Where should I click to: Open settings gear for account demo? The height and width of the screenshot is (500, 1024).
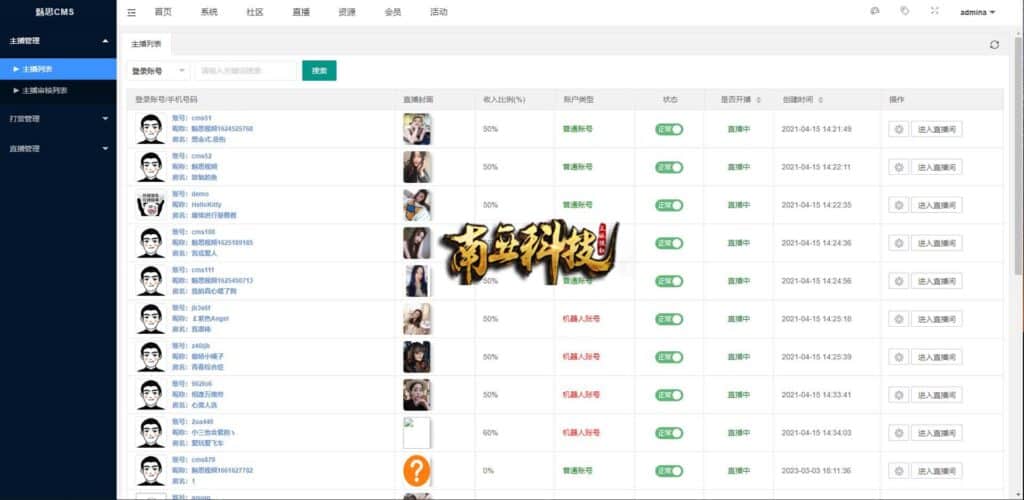(x=898, y=205)
